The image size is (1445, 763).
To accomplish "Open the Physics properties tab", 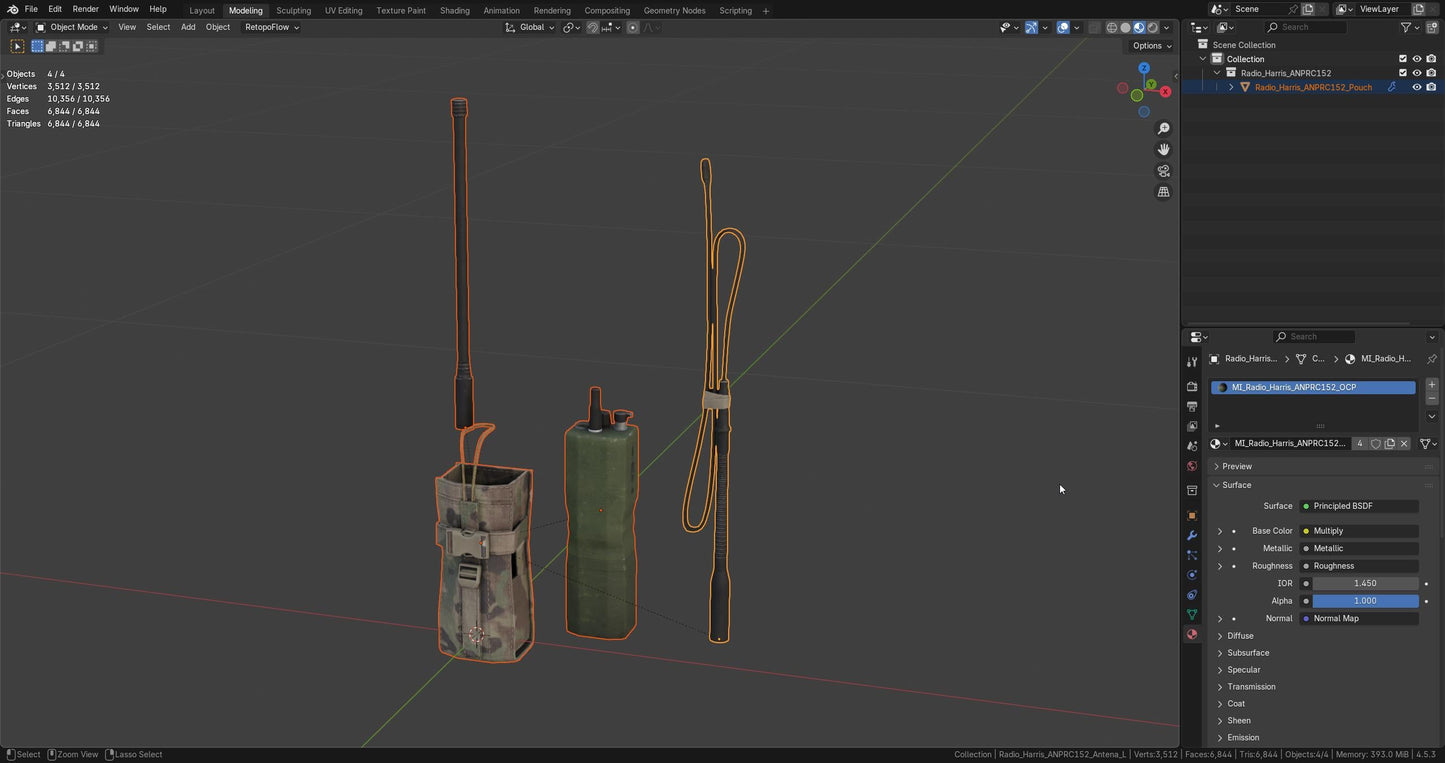I will pyautogui.click(x=1192, y=575).
